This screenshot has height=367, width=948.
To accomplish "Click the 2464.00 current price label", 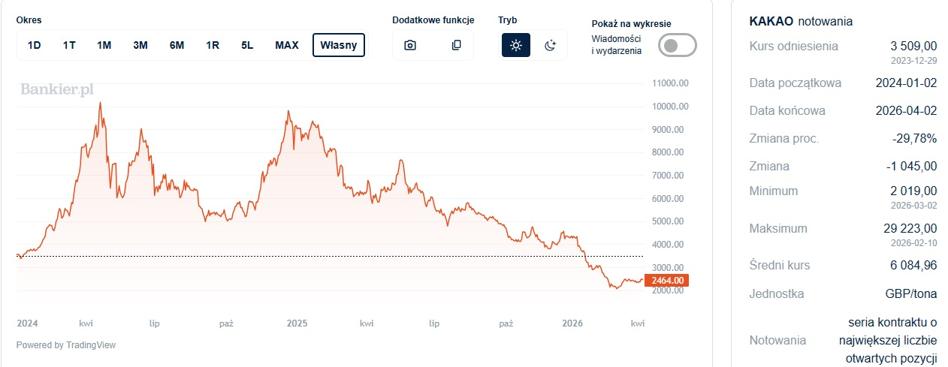I will [x=667, y=281].
